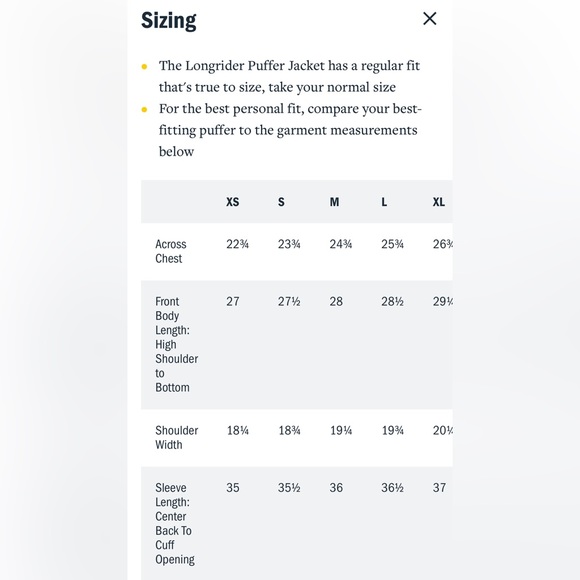The width and height of the screenshot is (580, 580).
Task: Select the M column header
Action: (x=334, y=202)
